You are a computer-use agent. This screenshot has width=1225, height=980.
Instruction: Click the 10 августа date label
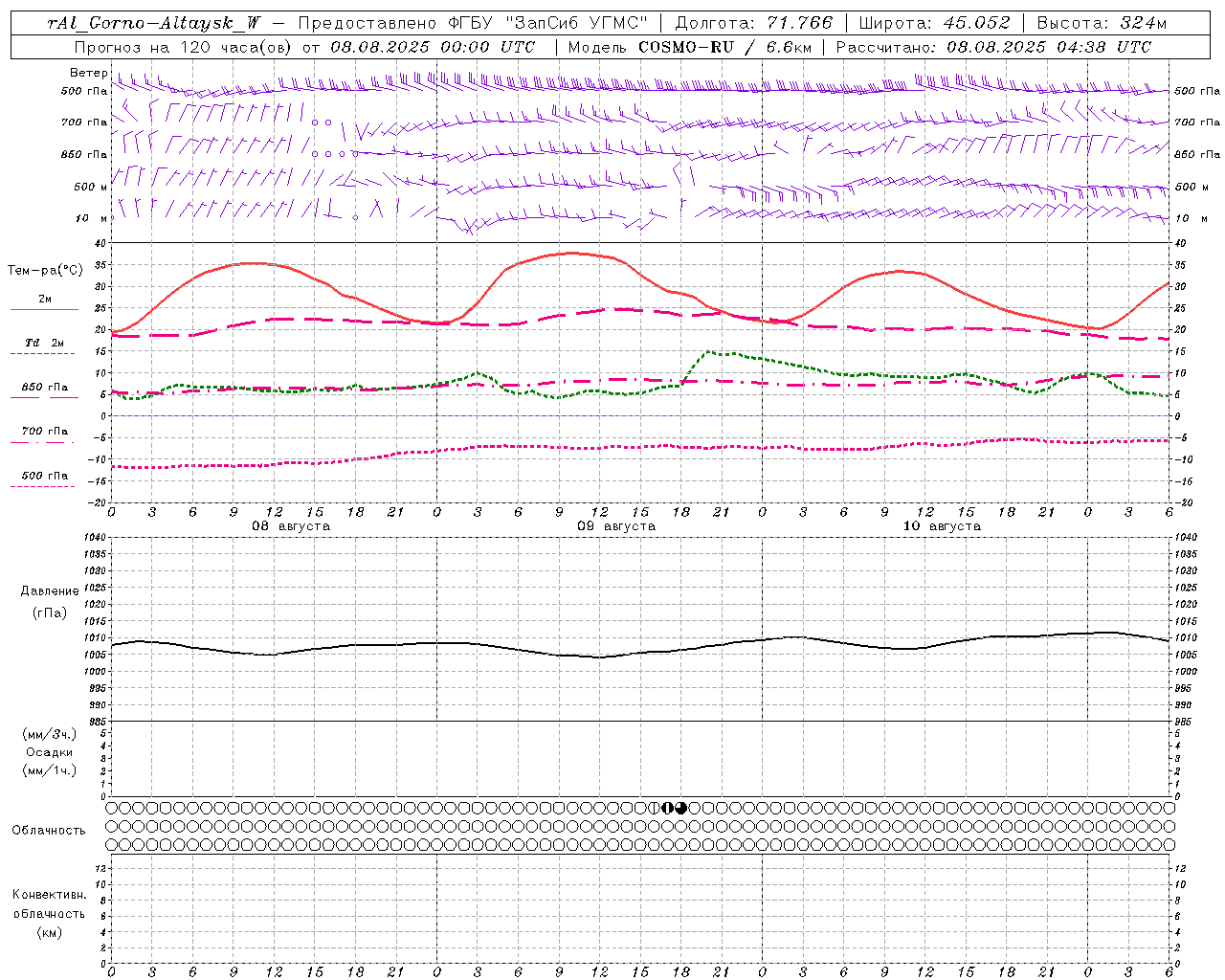pyautogui.click(x=942, y=526)
